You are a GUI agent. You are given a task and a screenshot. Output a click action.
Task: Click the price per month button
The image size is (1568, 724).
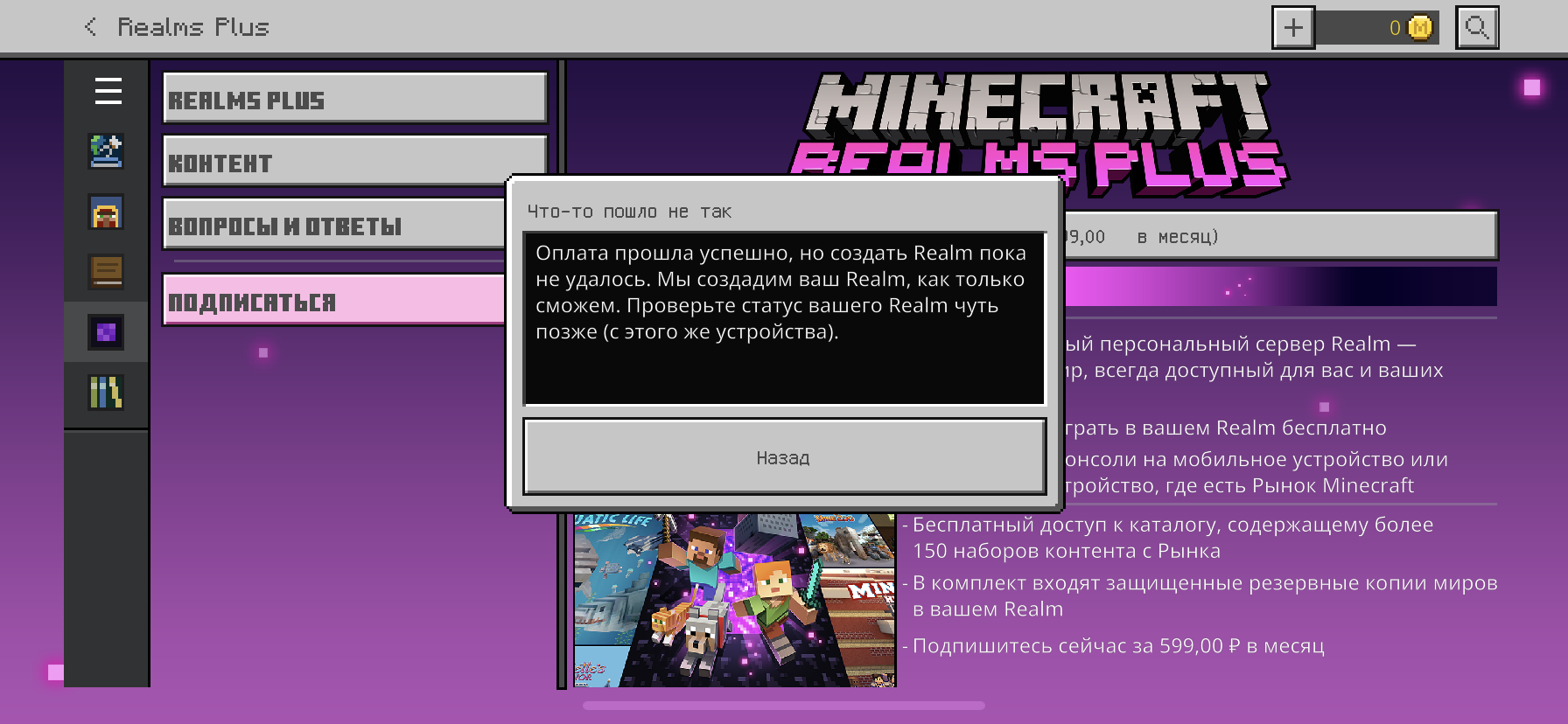[x=1280, y=236]
